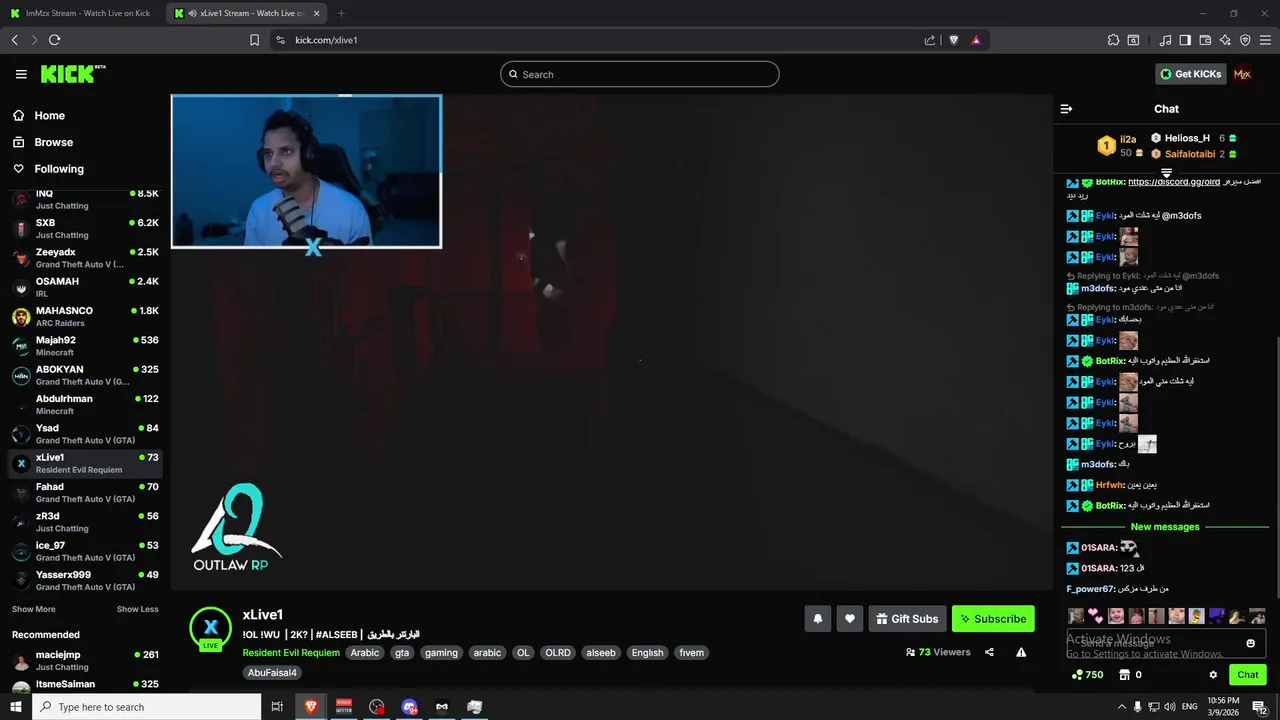Image resolution: width=1280 pixels, height=720 pixels.
Task: Select the gta tag
Action: tap(402, 653)
